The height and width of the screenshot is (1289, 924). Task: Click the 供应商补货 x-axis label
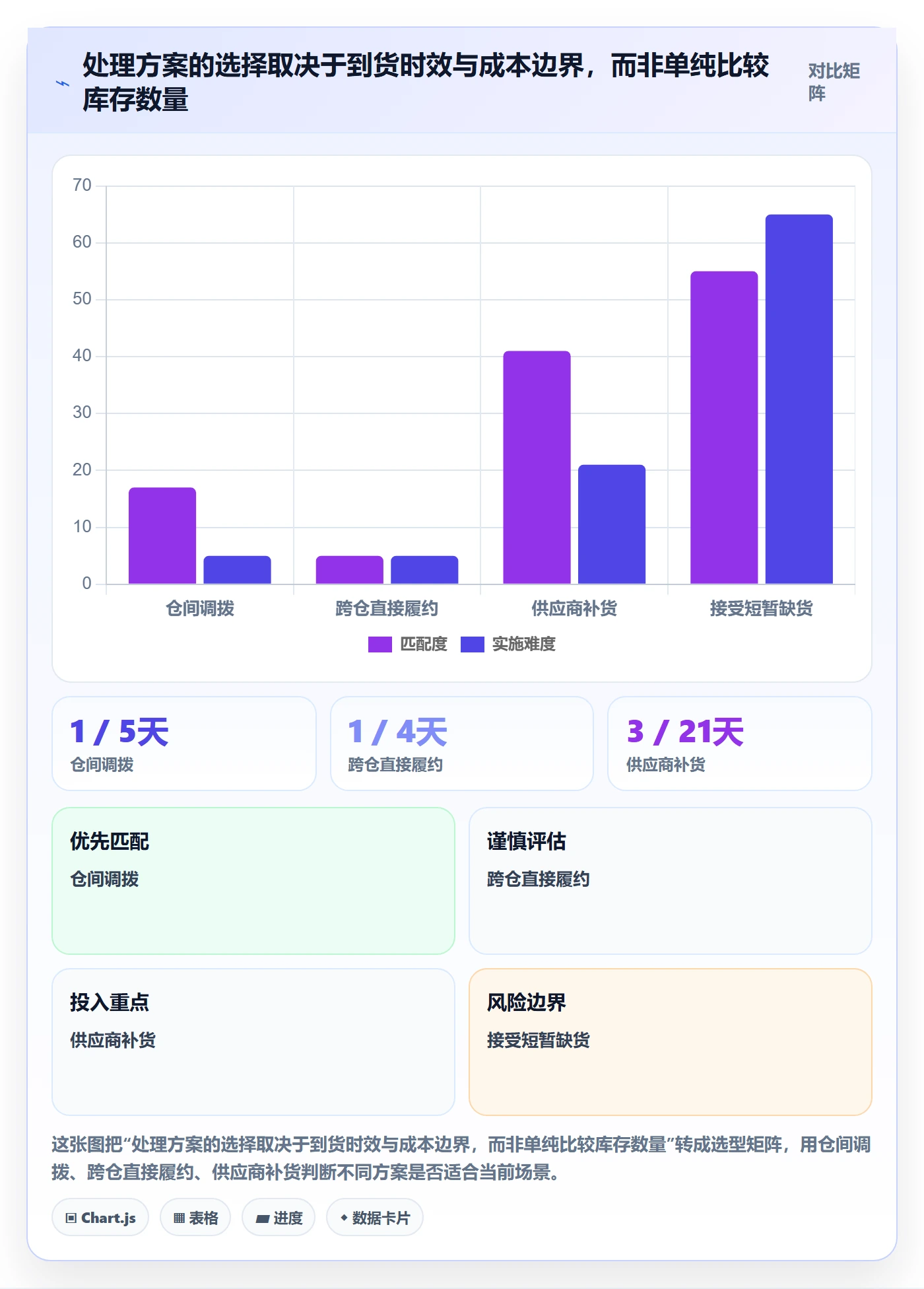click(574, 608)
